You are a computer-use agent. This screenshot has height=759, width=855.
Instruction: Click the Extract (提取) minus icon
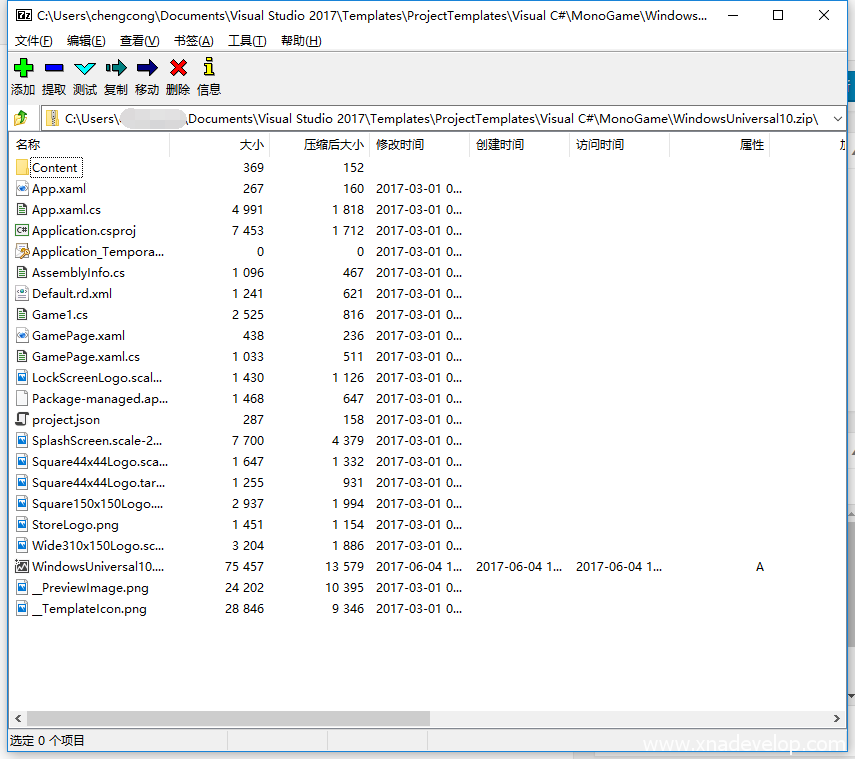tap(54, 68)
